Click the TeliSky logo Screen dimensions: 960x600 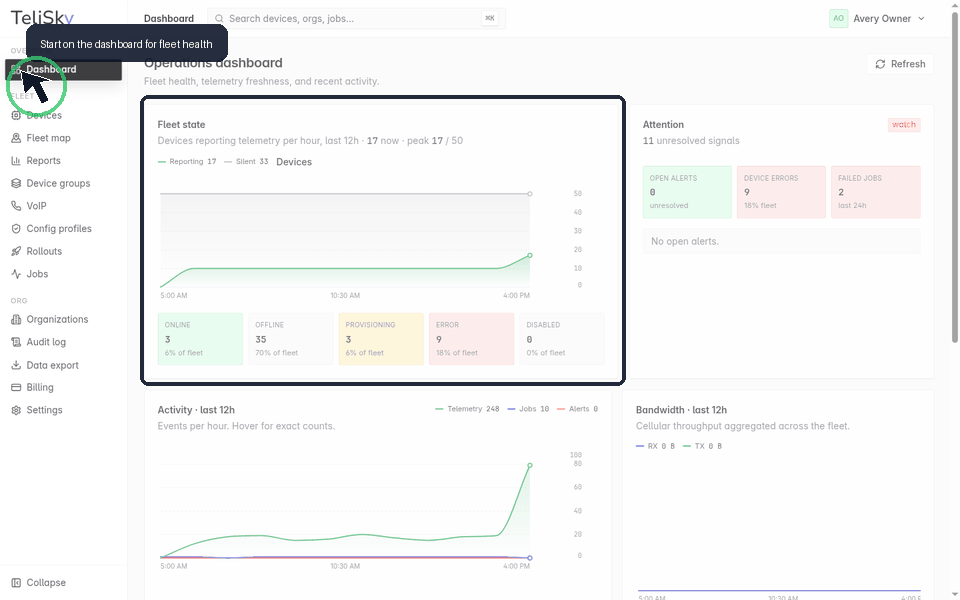click(42, 18)
